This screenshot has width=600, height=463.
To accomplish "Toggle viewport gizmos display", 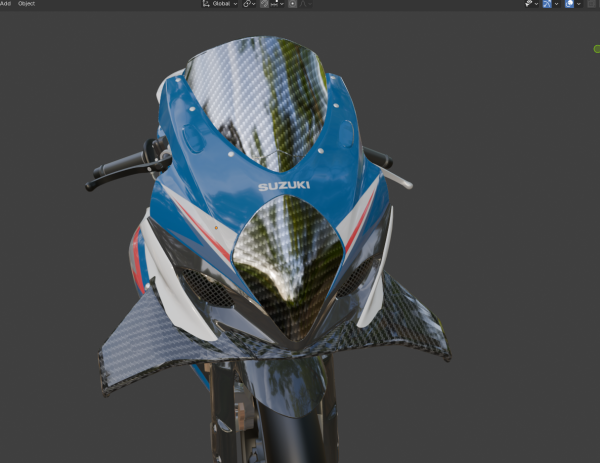I will coord(547,4).
